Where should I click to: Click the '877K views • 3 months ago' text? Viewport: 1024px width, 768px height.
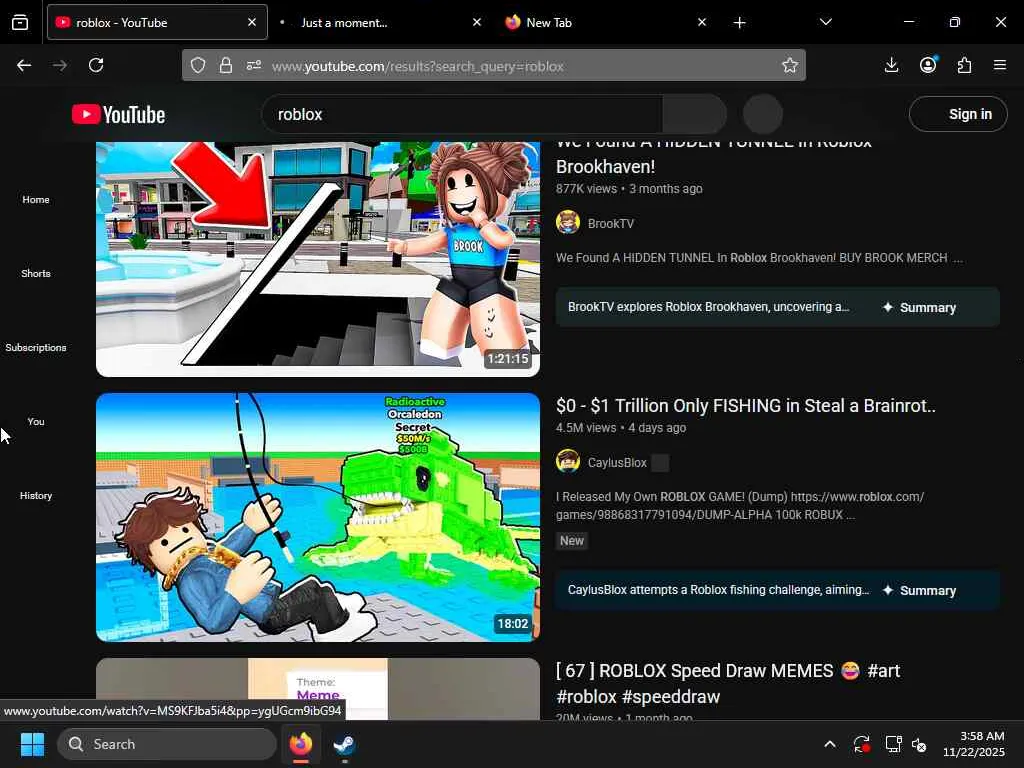629,189
